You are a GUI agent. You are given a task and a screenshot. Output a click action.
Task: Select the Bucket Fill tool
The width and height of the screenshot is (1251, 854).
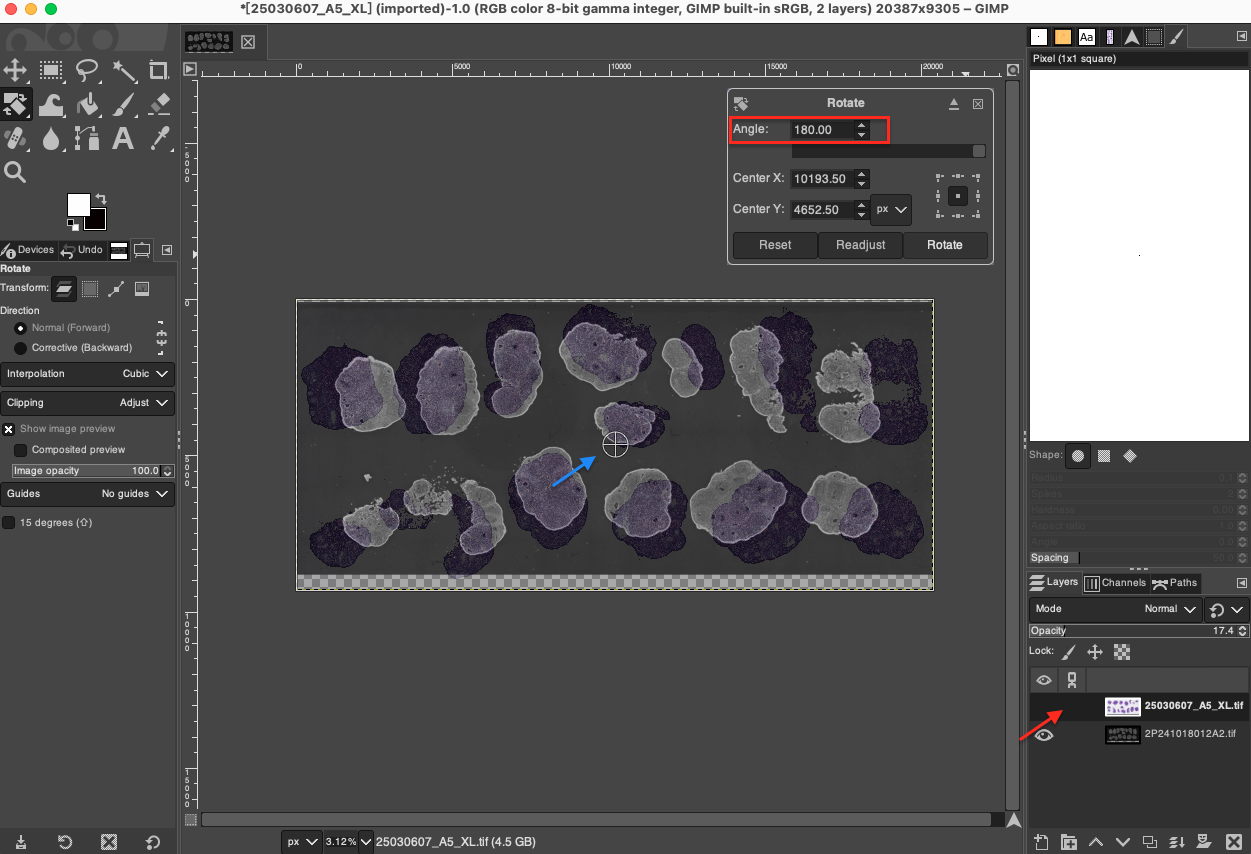click(88, 104)
